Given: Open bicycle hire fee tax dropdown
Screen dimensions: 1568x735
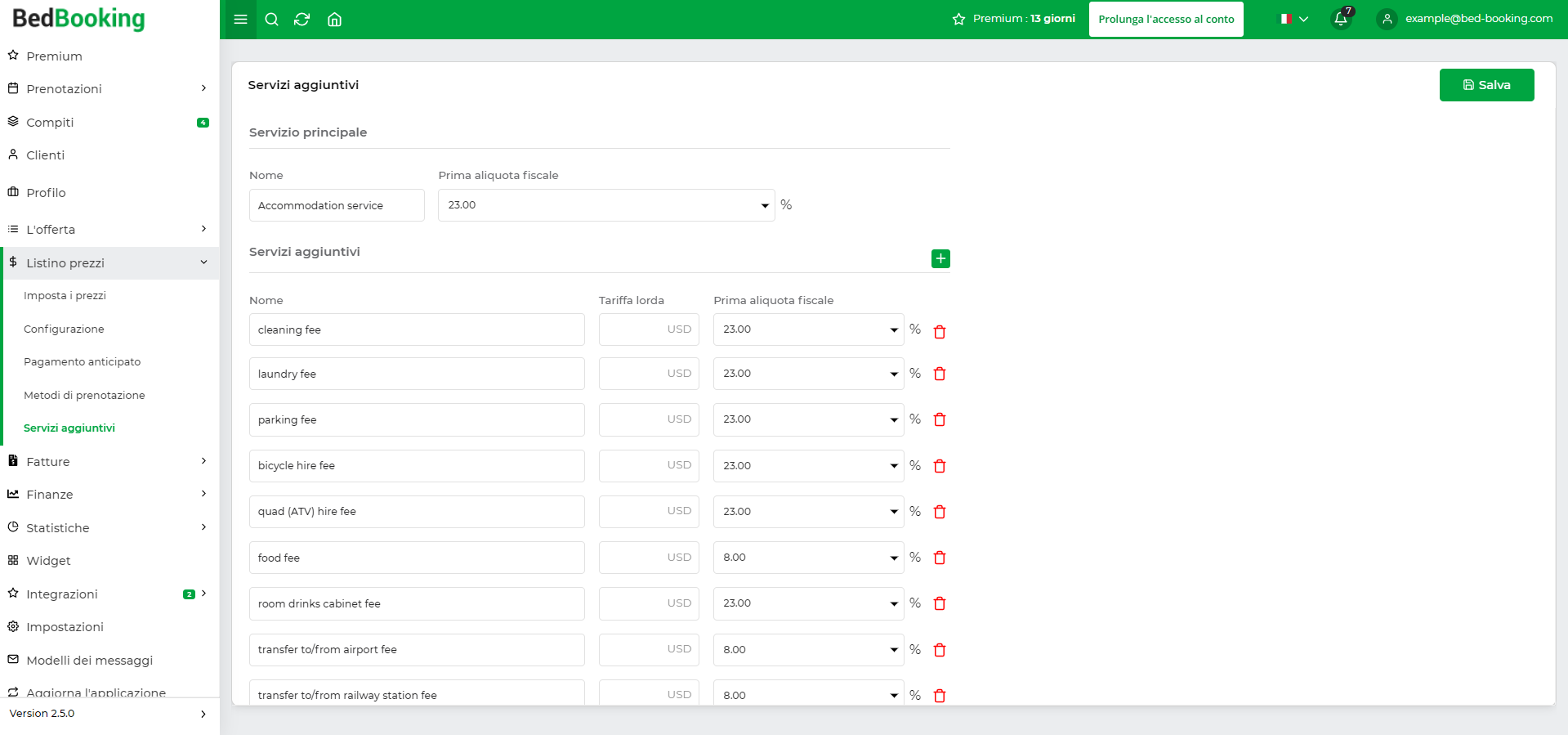Looking at the screenshot, I should (808, 466).
